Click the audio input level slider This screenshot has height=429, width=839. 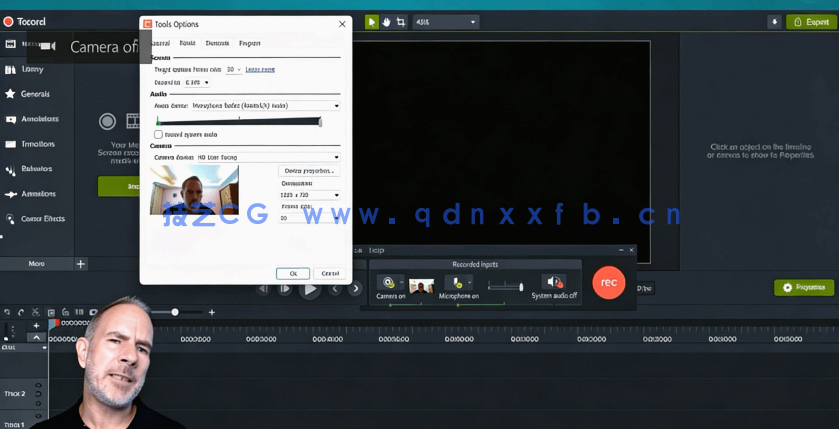point(239,121)
